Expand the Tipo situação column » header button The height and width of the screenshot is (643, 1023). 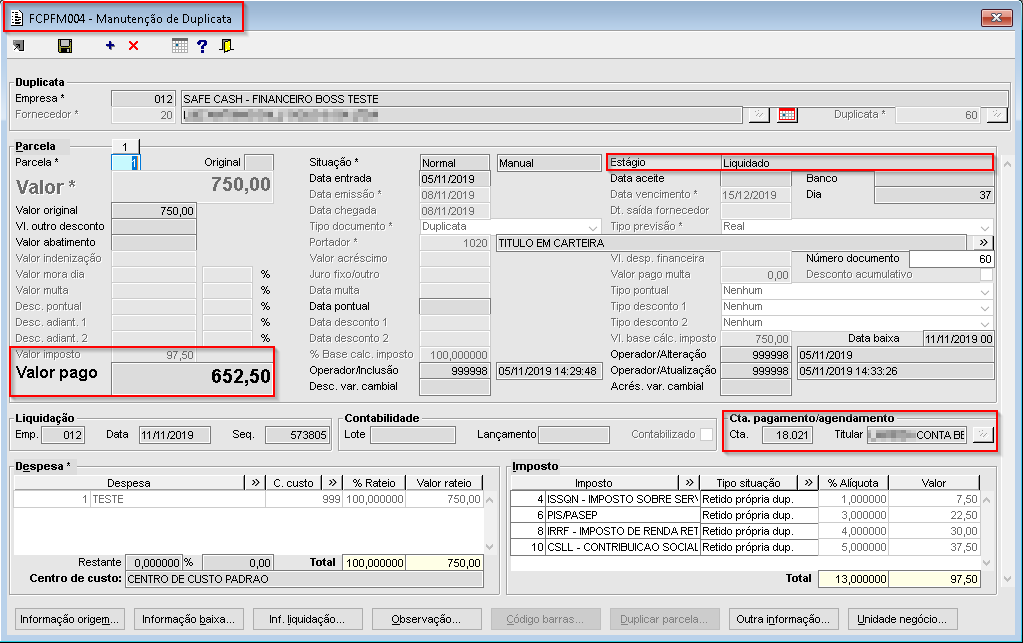click(808, 483)
